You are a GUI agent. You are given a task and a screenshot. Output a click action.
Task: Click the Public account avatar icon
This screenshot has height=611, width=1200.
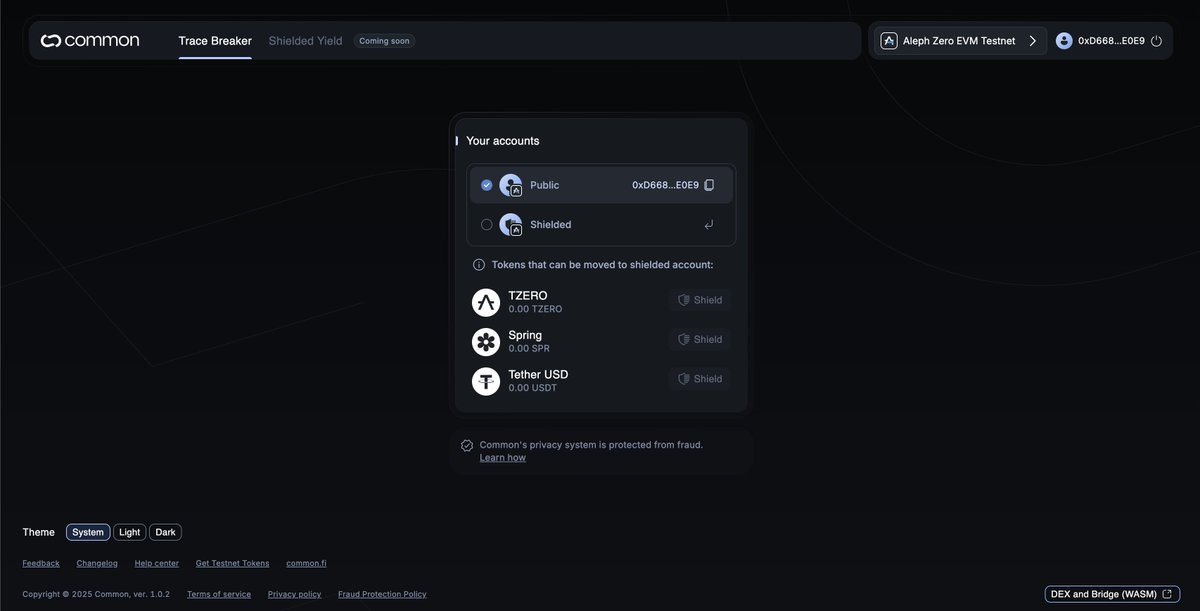[511, 185]
